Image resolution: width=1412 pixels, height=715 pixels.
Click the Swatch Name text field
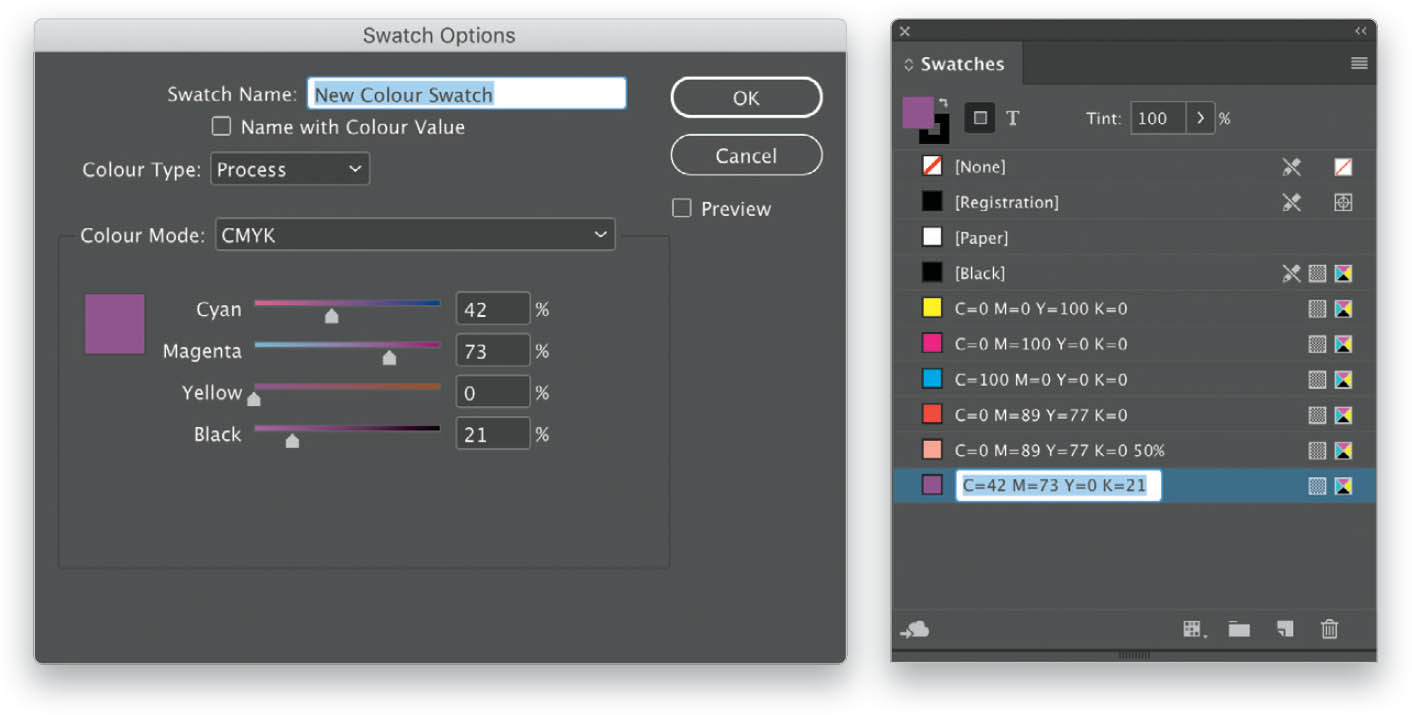467,94
